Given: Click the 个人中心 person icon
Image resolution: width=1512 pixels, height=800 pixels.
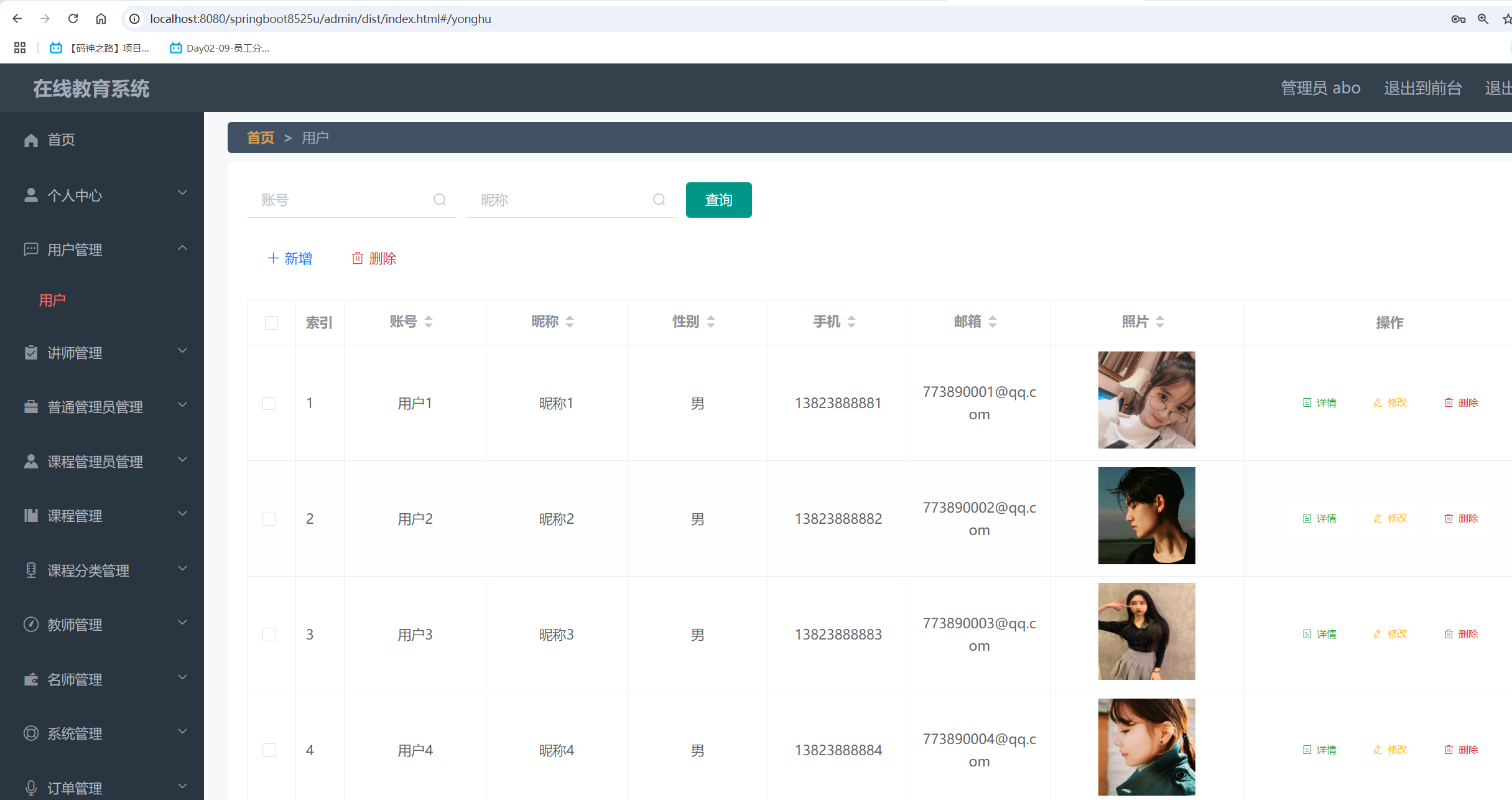Looking at the screenshot, I should click(31, 195).
